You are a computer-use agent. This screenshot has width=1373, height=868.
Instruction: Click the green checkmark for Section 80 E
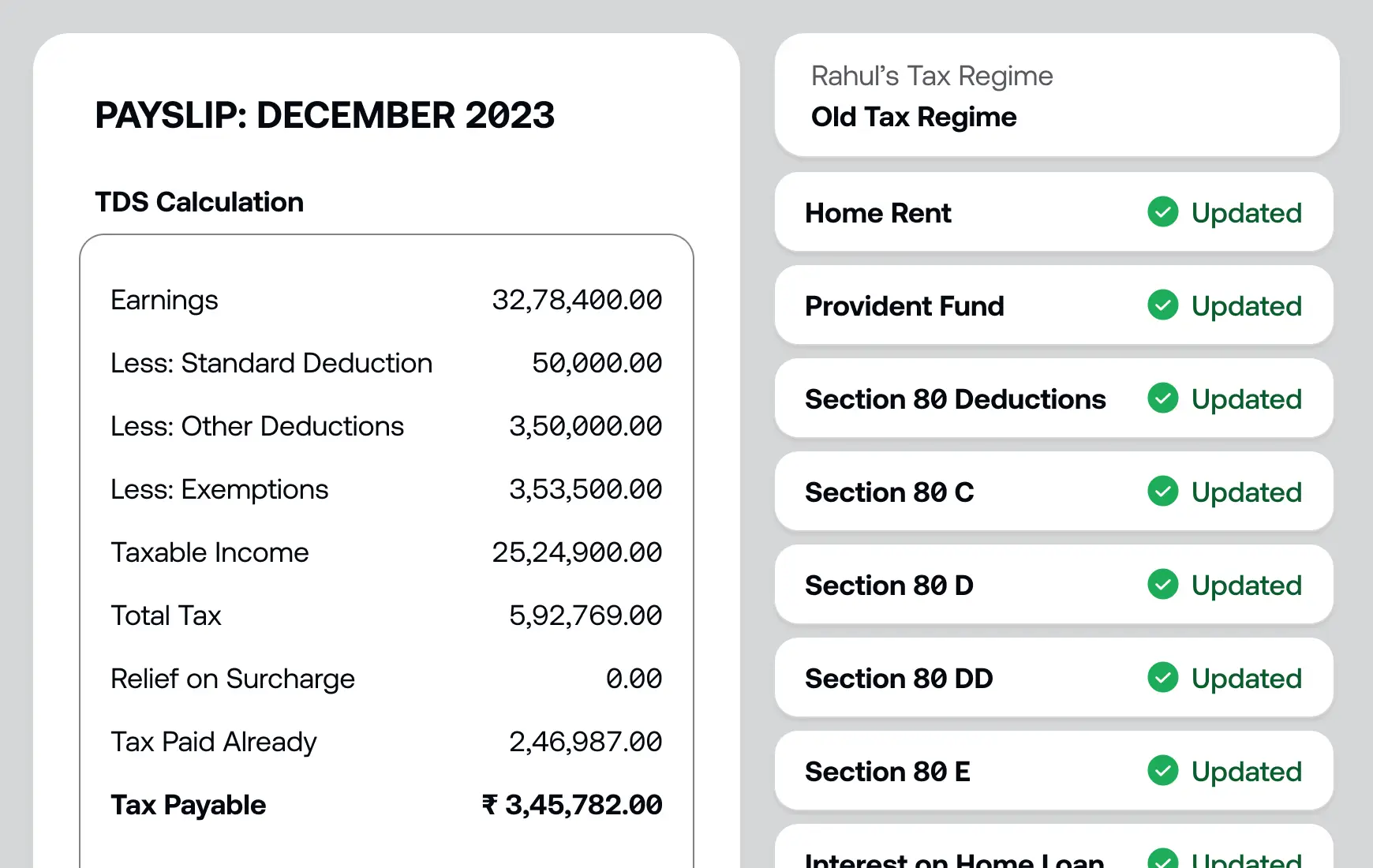pos(1162,771)
